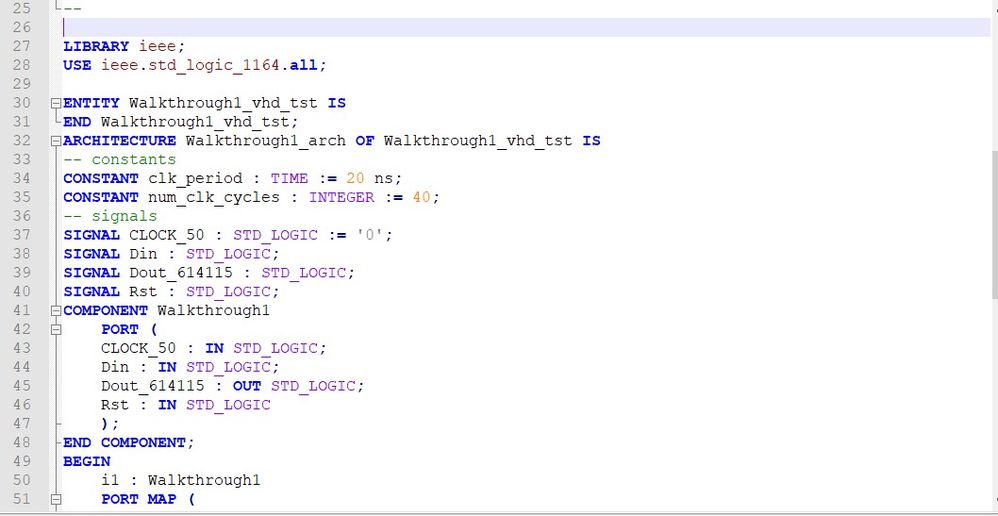Click line number 34 in the margin
This screenshot has width=998, height=516.
22,178
